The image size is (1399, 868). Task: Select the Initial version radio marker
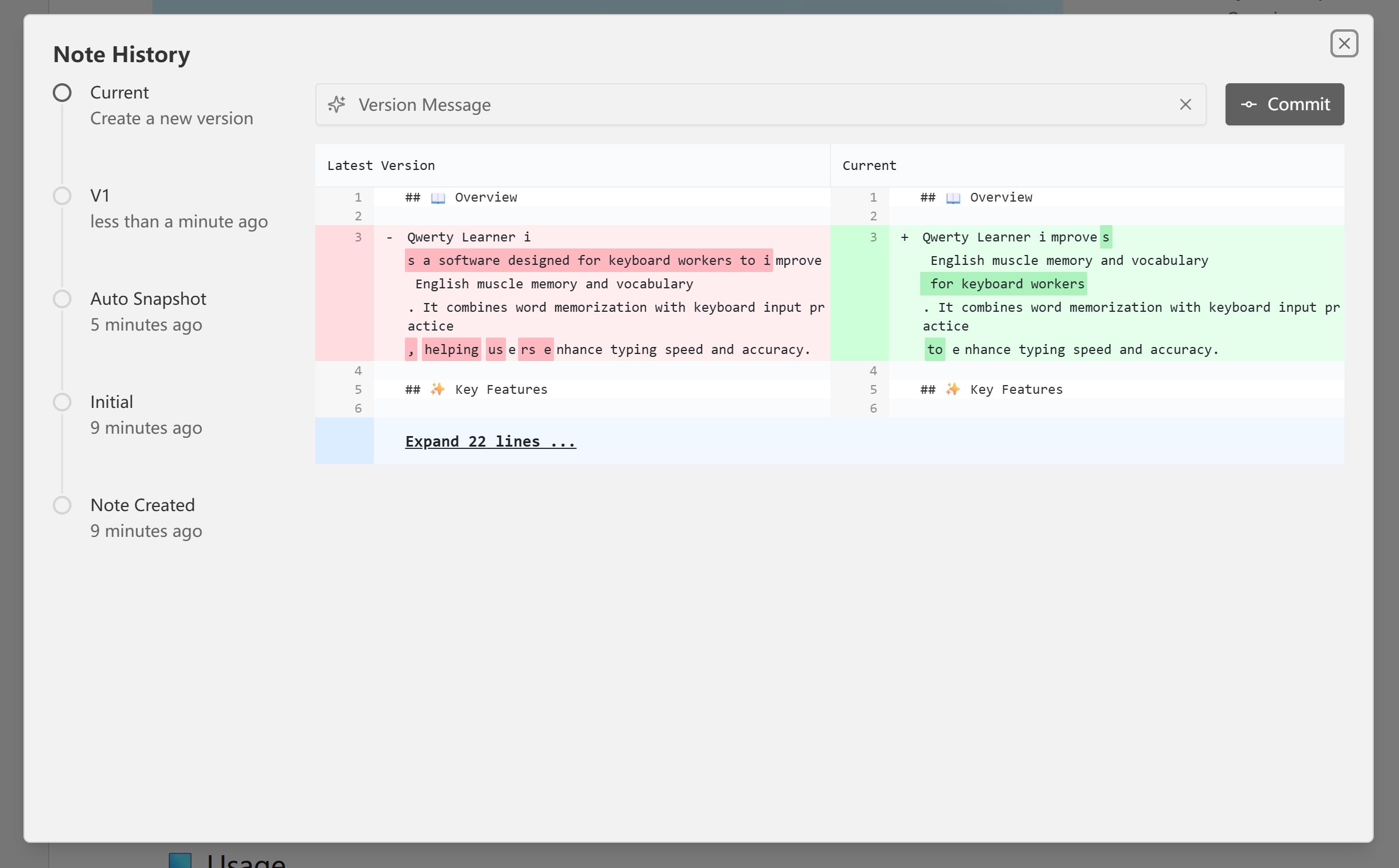tap(62, 402)
